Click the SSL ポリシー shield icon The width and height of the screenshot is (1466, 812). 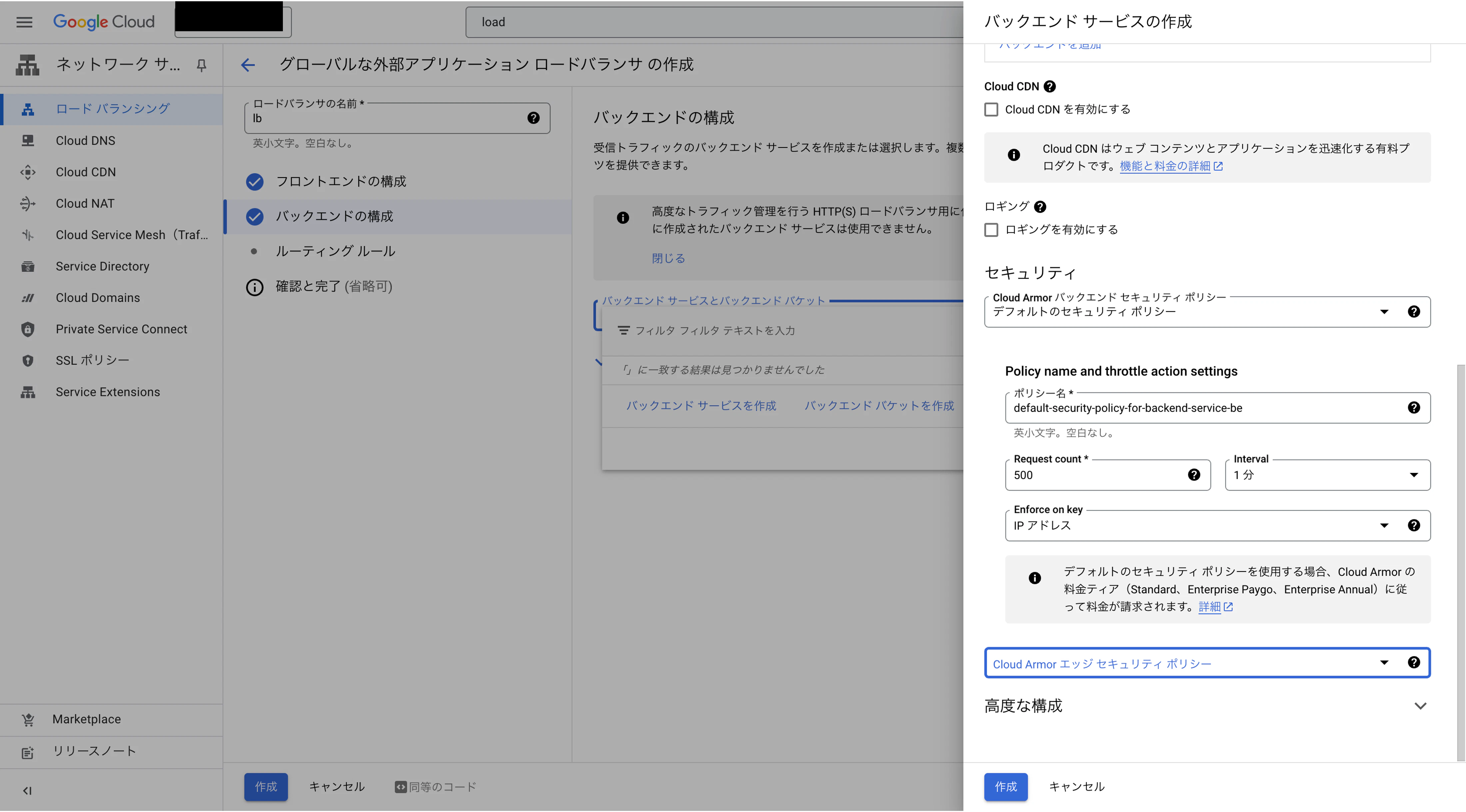(27, 361)
